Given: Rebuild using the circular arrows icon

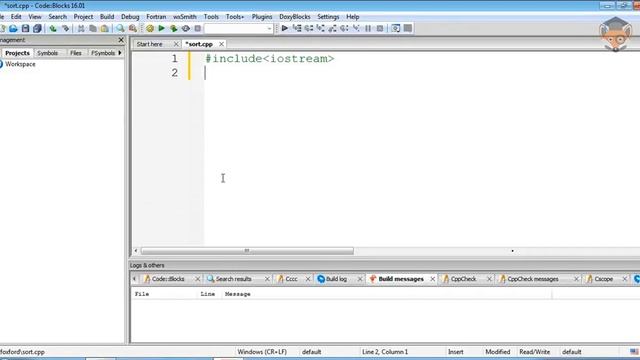Looking at the screenshot, I should coord(186,29).
